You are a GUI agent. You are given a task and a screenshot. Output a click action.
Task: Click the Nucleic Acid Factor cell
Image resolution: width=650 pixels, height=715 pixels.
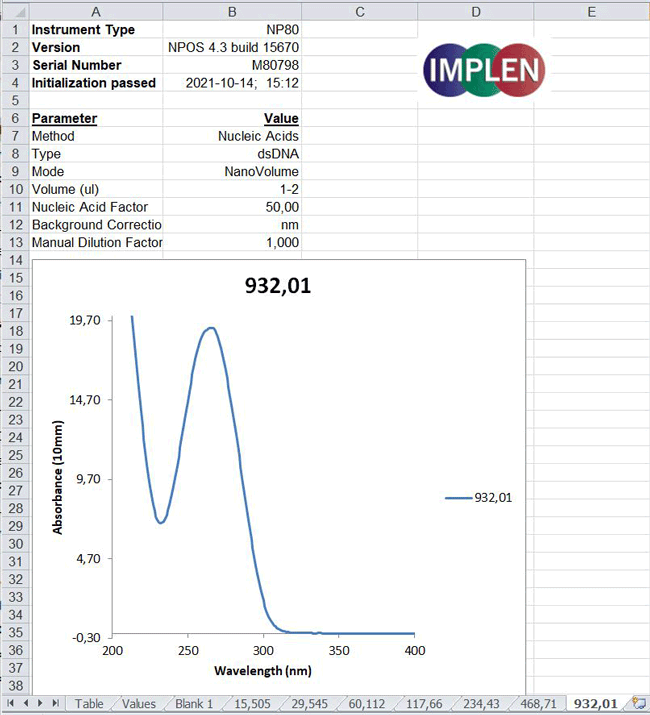tap(96, 207)
